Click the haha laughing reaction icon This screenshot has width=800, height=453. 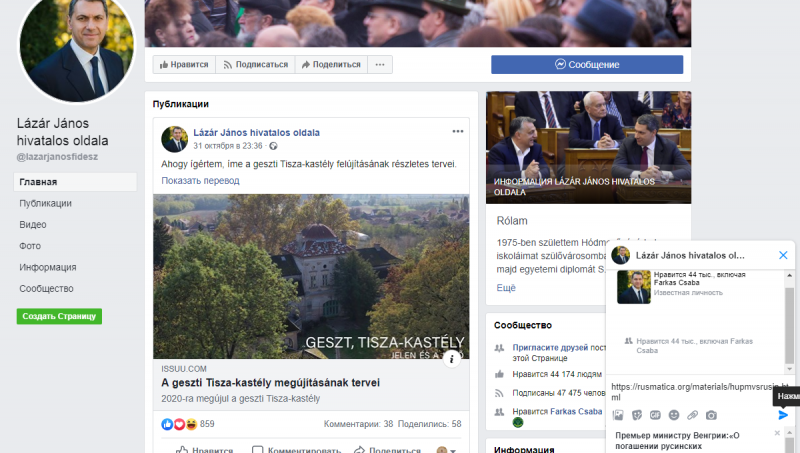click(x=191, y=424)
